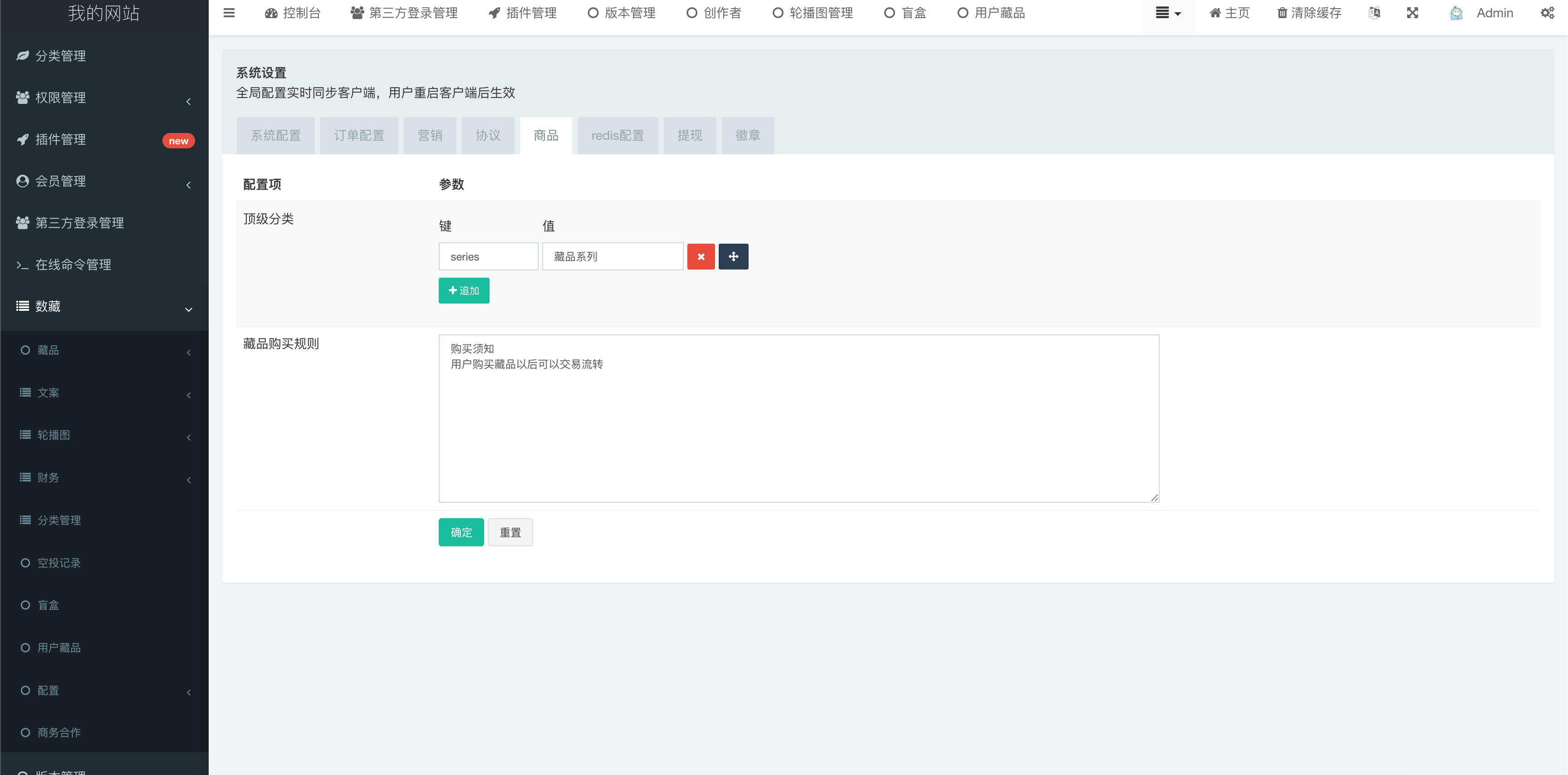Open the settings gears icon at top right

pyautogui.click(x=1549, y=12)
